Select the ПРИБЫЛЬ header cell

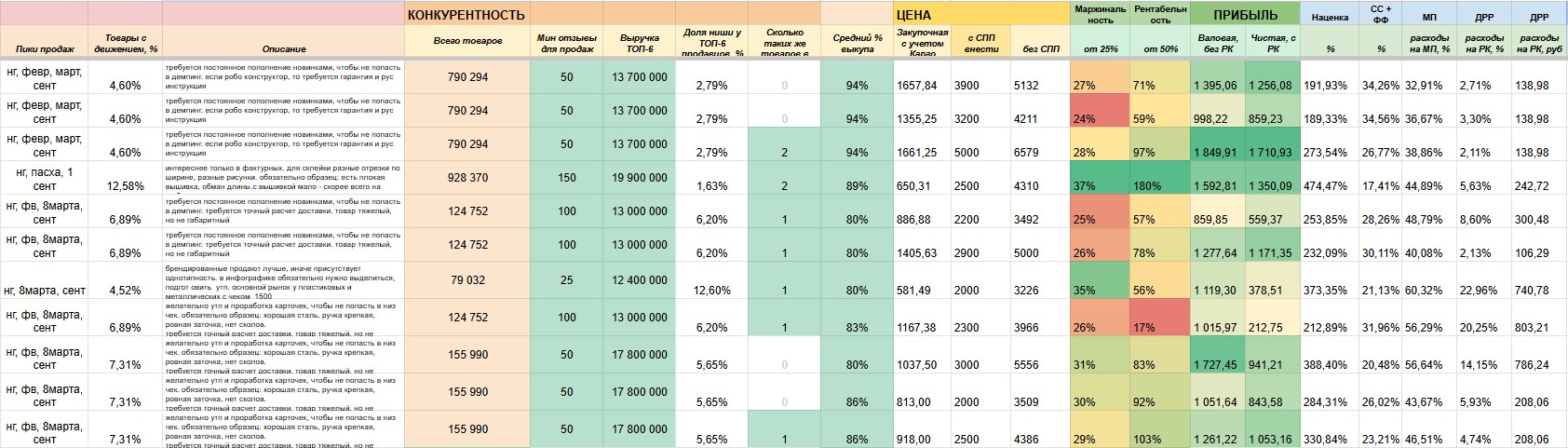coord(1245,14)
